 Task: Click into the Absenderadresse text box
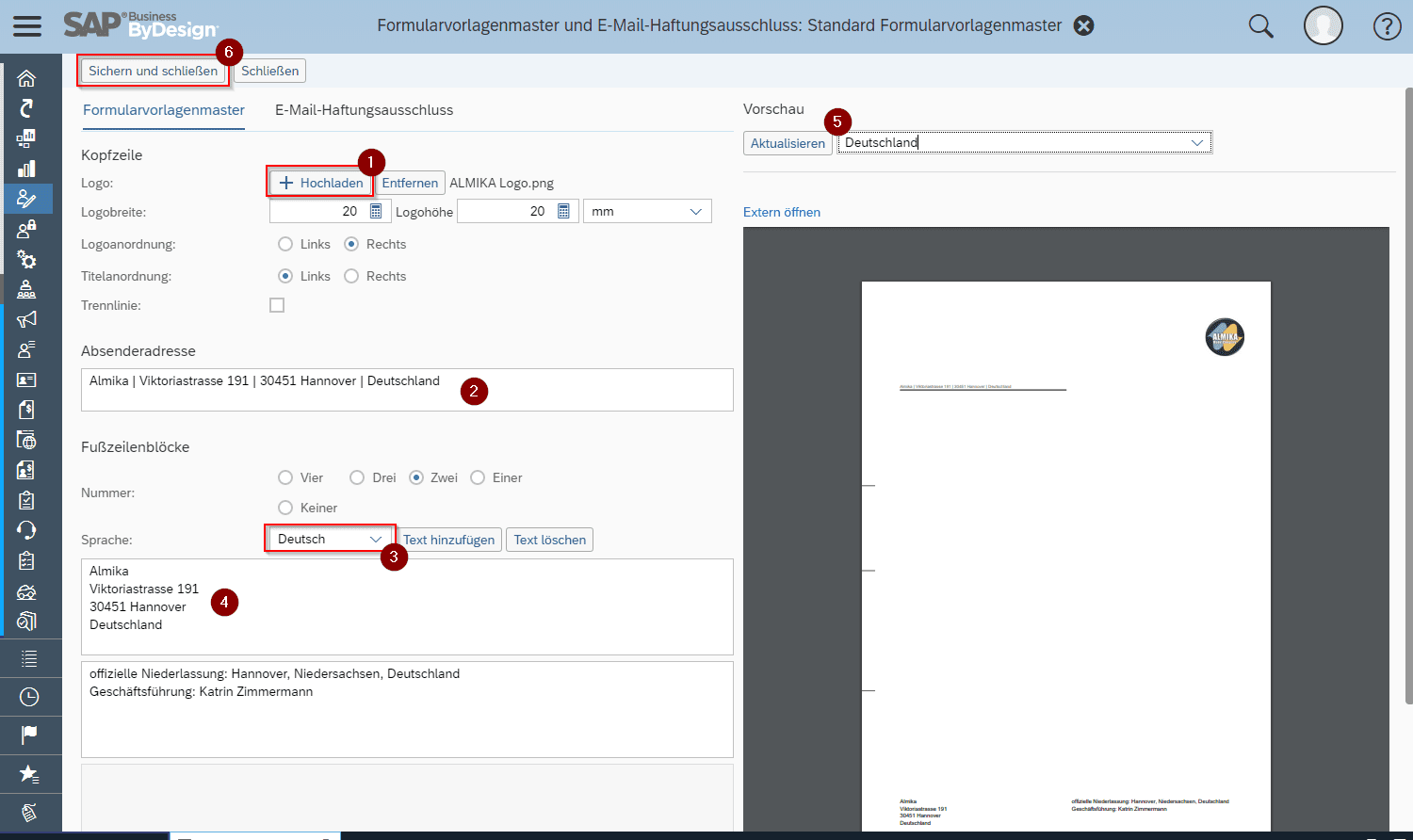coord(407,390)
